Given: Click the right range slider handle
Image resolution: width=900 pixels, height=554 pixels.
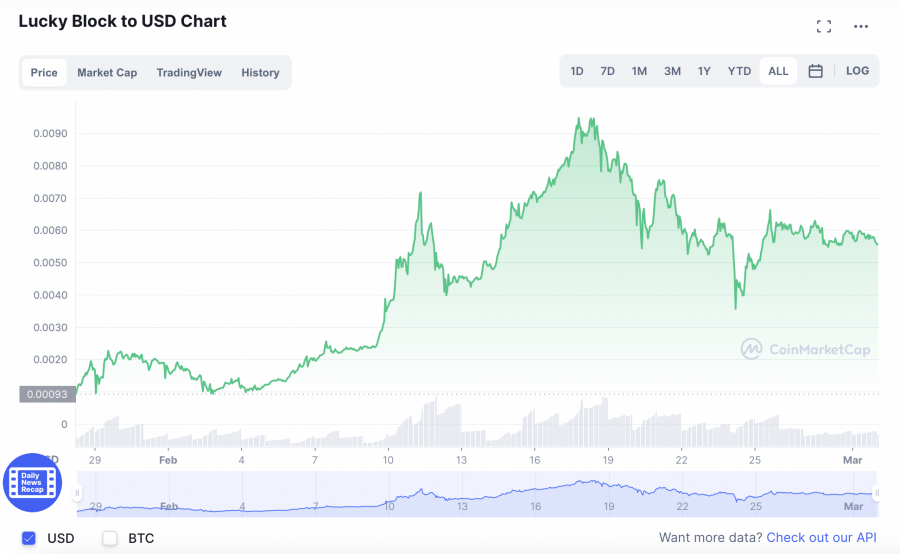Looking at the screenshot, I should click(x=876, y=493).
